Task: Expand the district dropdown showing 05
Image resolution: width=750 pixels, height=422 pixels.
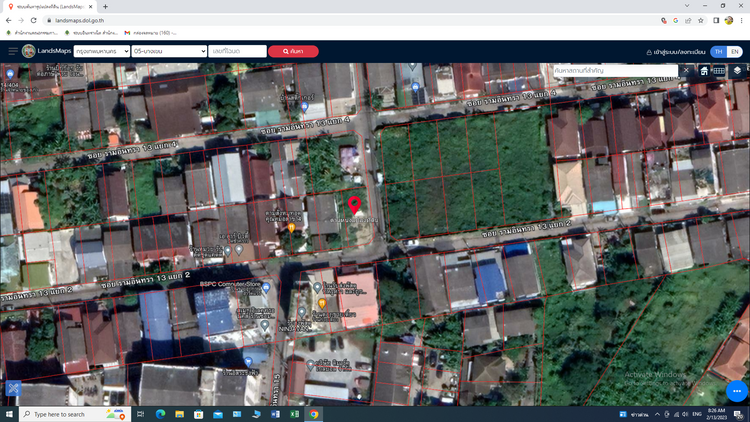Action: tap(169, 51)
